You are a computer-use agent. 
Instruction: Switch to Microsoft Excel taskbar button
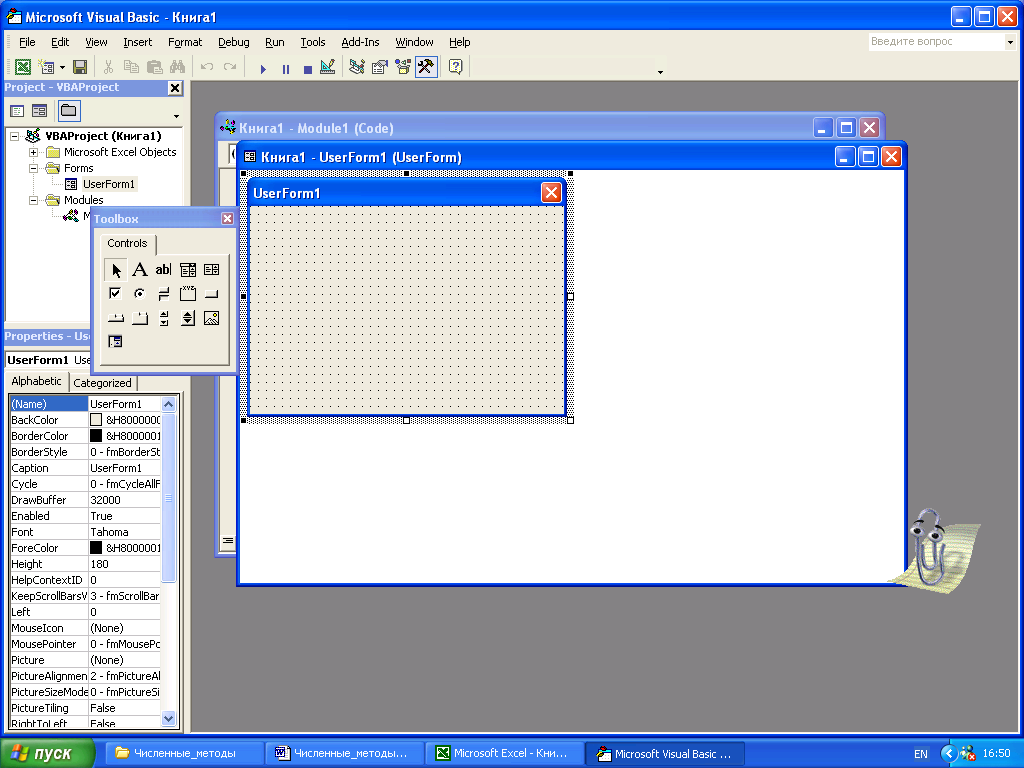[x=504, y=753]
